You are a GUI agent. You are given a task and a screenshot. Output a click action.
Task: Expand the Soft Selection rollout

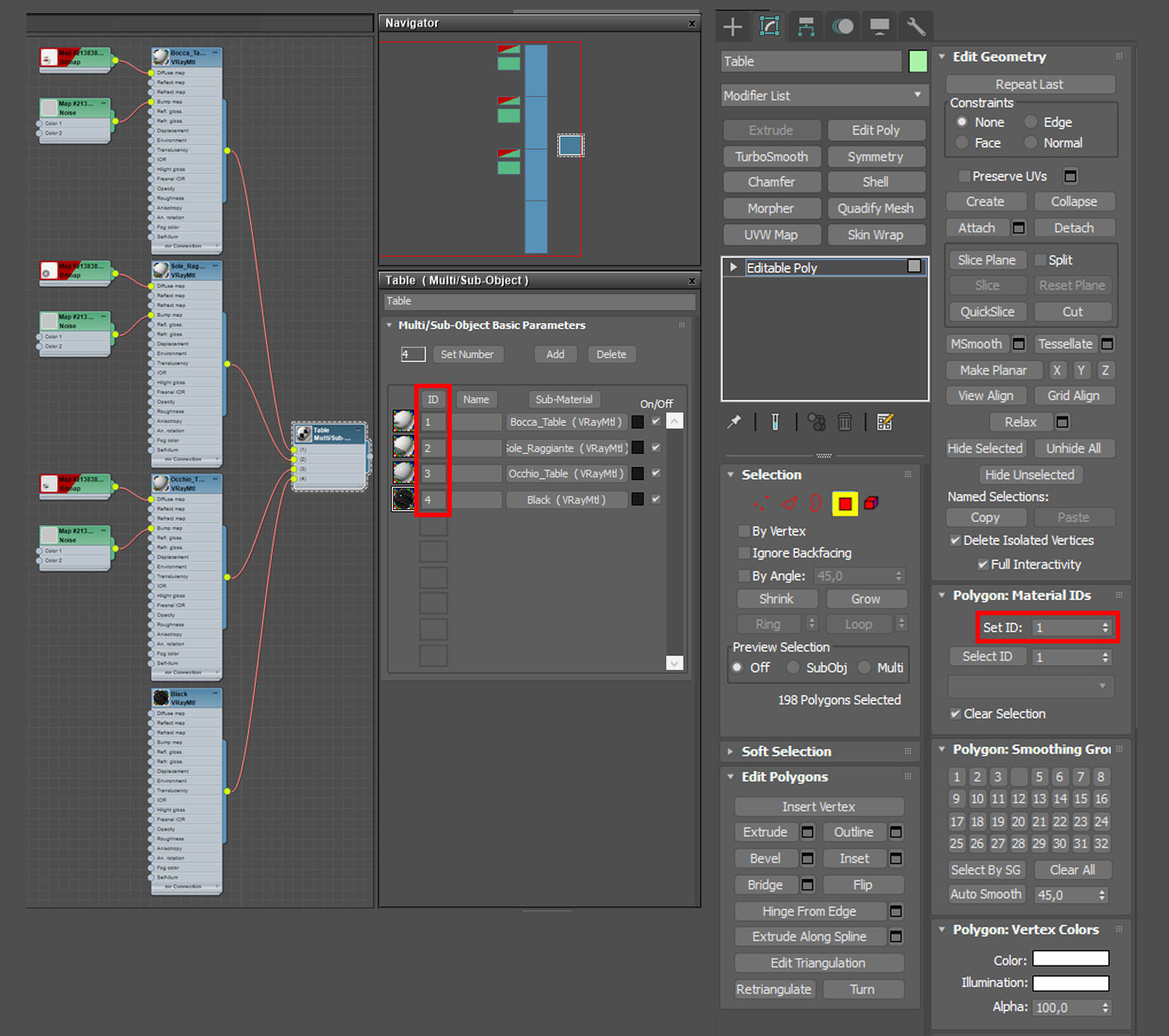point(730,751)
